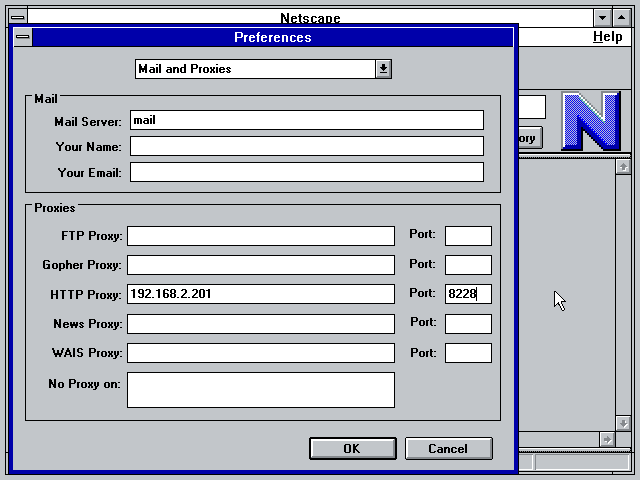Click the FTP Proxy address field
Screen dimensions: 640x480
tap(261, 236)
